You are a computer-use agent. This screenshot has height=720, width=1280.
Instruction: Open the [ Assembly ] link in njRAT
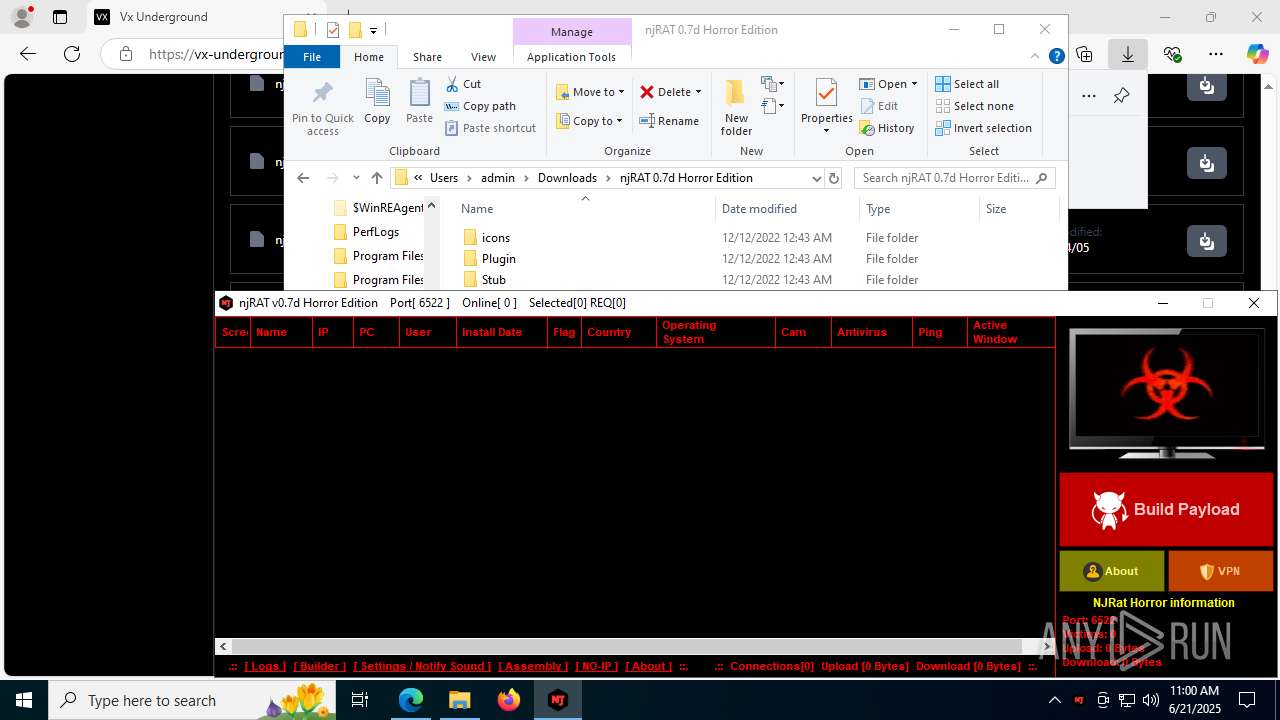click(533, 666)
